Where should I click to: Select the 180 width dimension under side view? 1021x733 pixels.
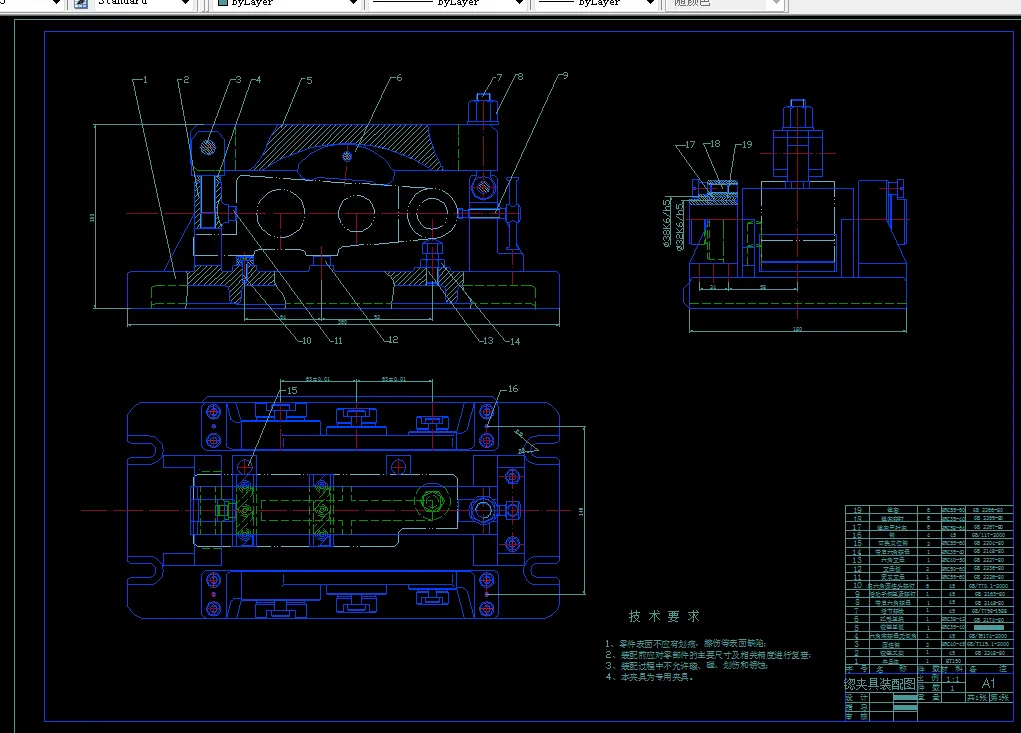(797, 329)
